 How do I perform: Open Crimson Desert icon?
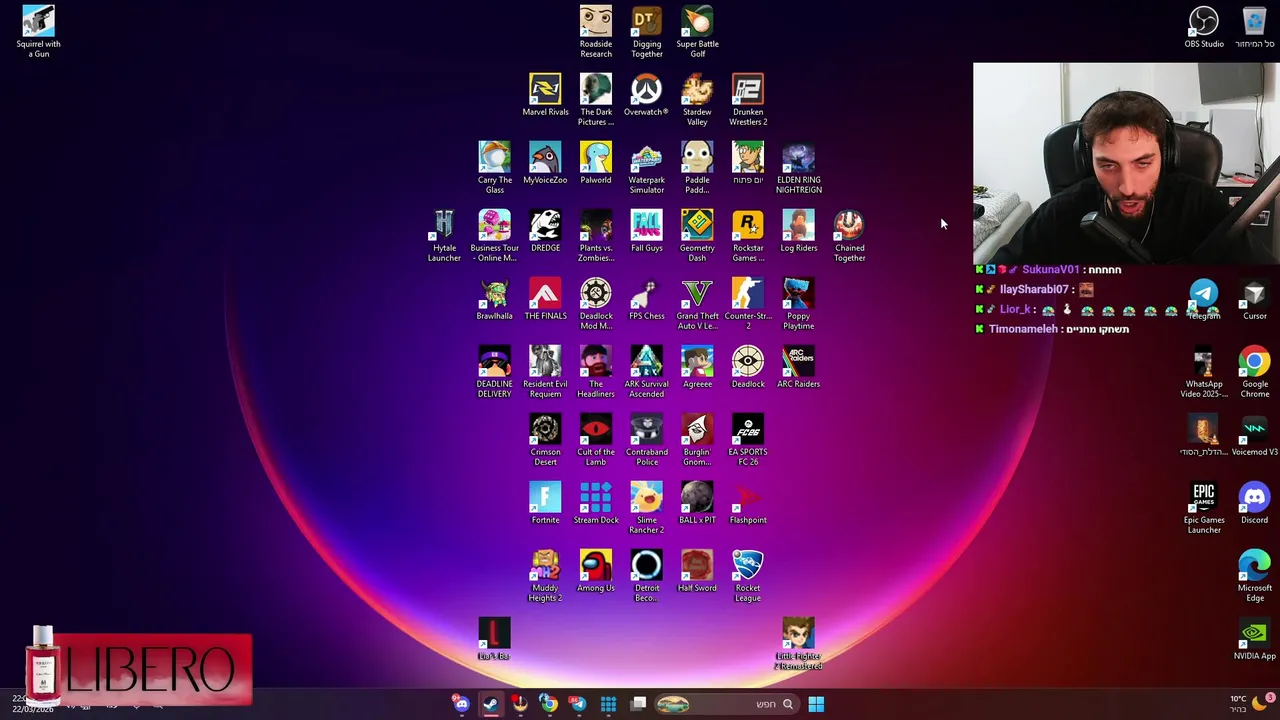(545, 439)
